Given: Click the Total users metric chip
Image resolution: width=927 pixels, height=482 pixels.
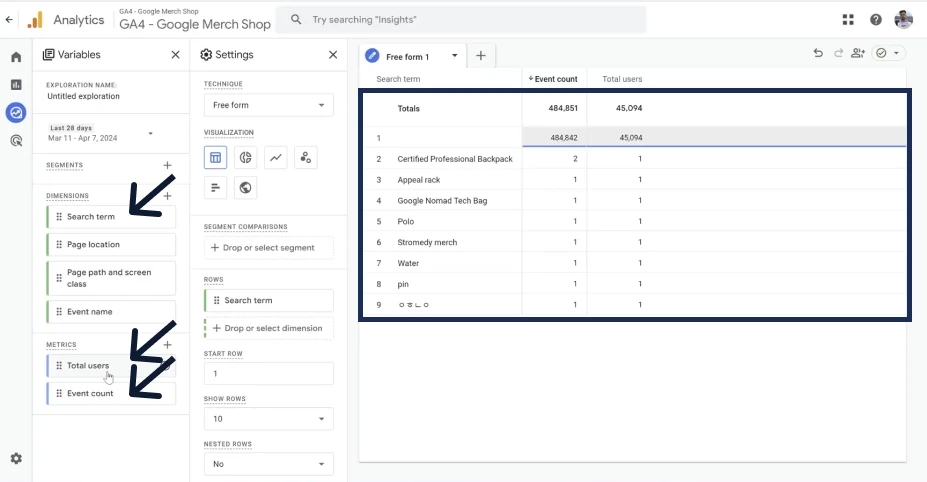Looking at the screenshot, I should coord(111,365).
